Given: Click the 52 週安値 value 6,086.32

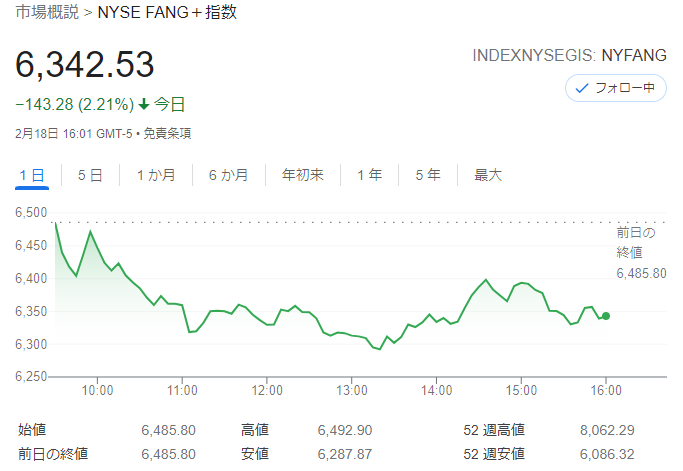Looking at the screenshot, I should (x=607, y=454).
